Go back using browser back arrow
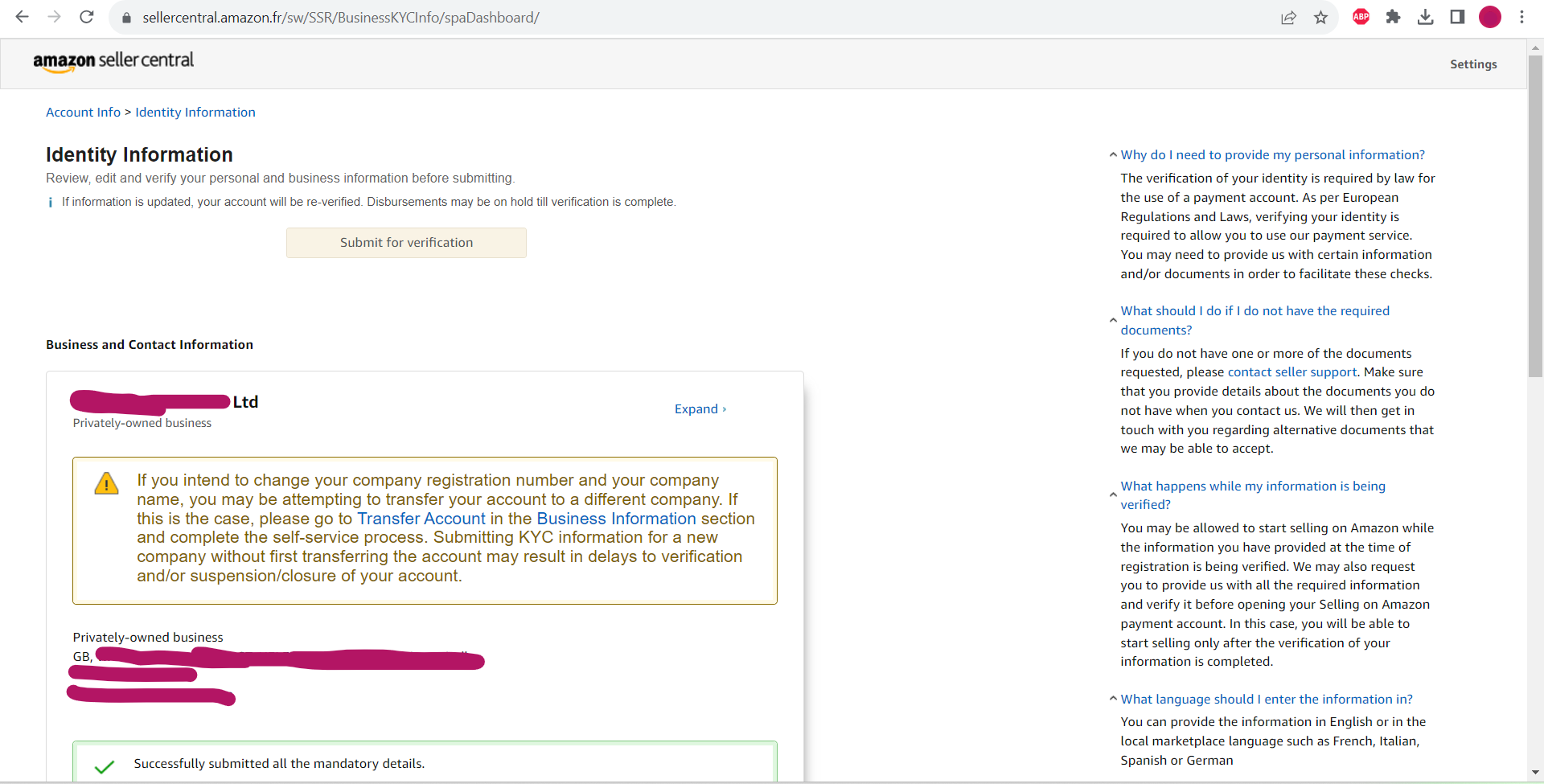The width and height of the screenshot is (1544, 784). pyautogui.click(x=22, y=17)
